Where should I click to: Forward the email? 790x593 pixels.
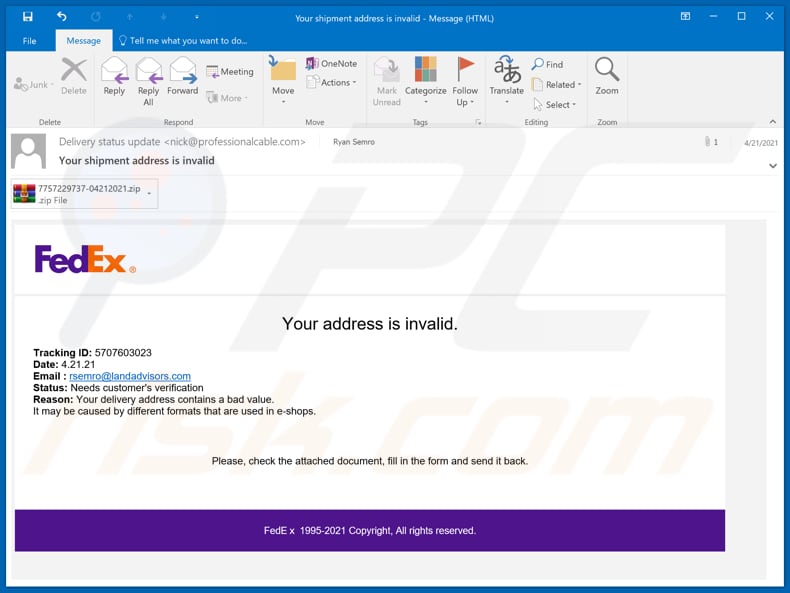[182, 77]
